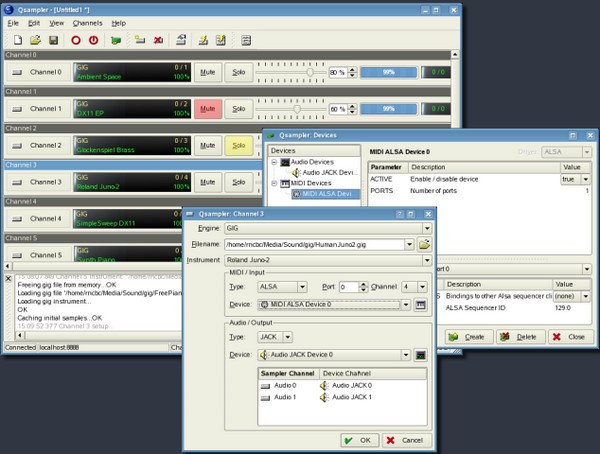Click Channel 1 volume slider handle
This screenshot has height=454, width=600.
[297, 109]
